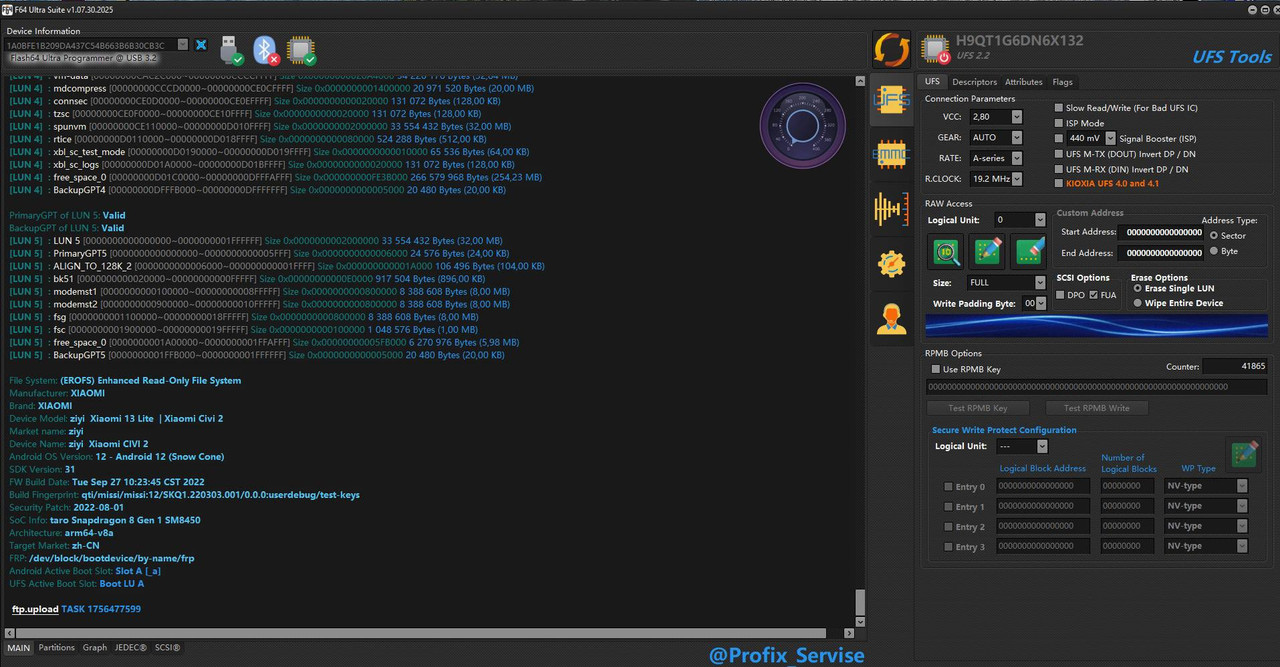The width and height of the screenshot is (1280, 667).
Task: Switch to the JEDEC® bottom tab
Action: coord(131,648)
